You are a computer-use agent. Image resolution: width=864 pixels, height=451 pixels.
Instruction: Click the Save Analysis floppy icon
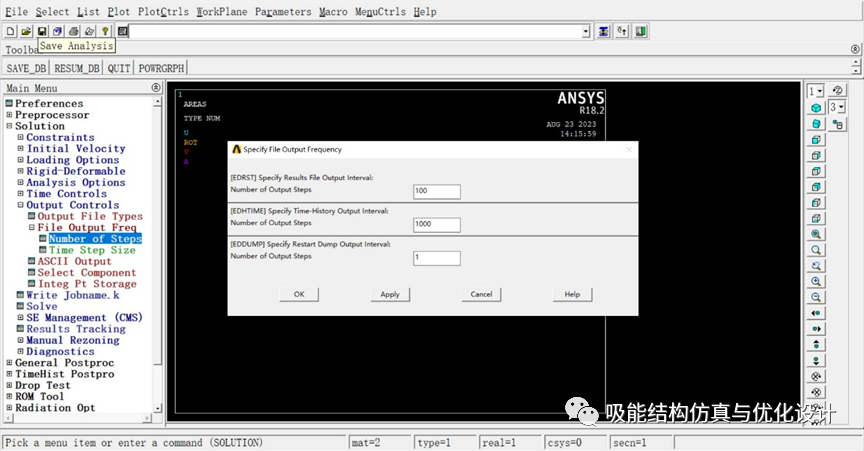pyautogui.click(x=42, y=31)
